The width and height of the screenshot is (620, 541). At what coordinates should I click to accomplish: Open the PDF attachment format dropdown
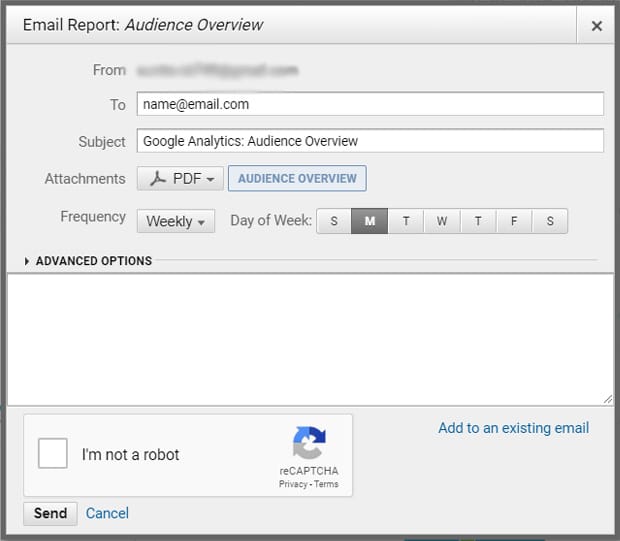click(180, 178)
